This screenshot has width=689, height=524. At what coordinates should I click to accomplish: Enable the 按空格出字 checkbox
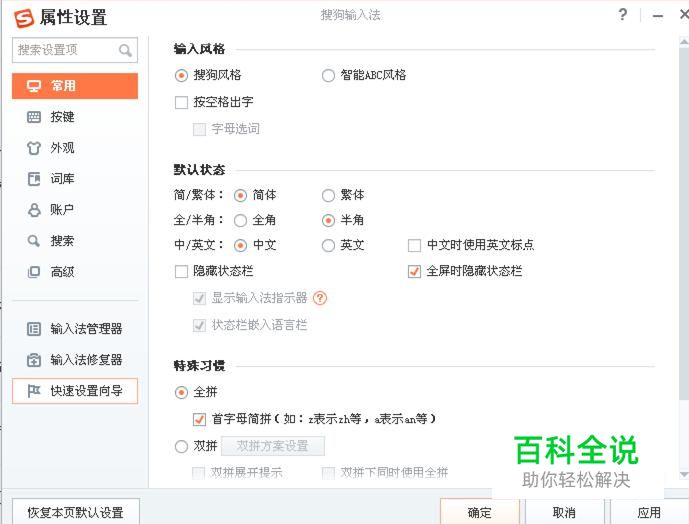(x=181, y=102)
